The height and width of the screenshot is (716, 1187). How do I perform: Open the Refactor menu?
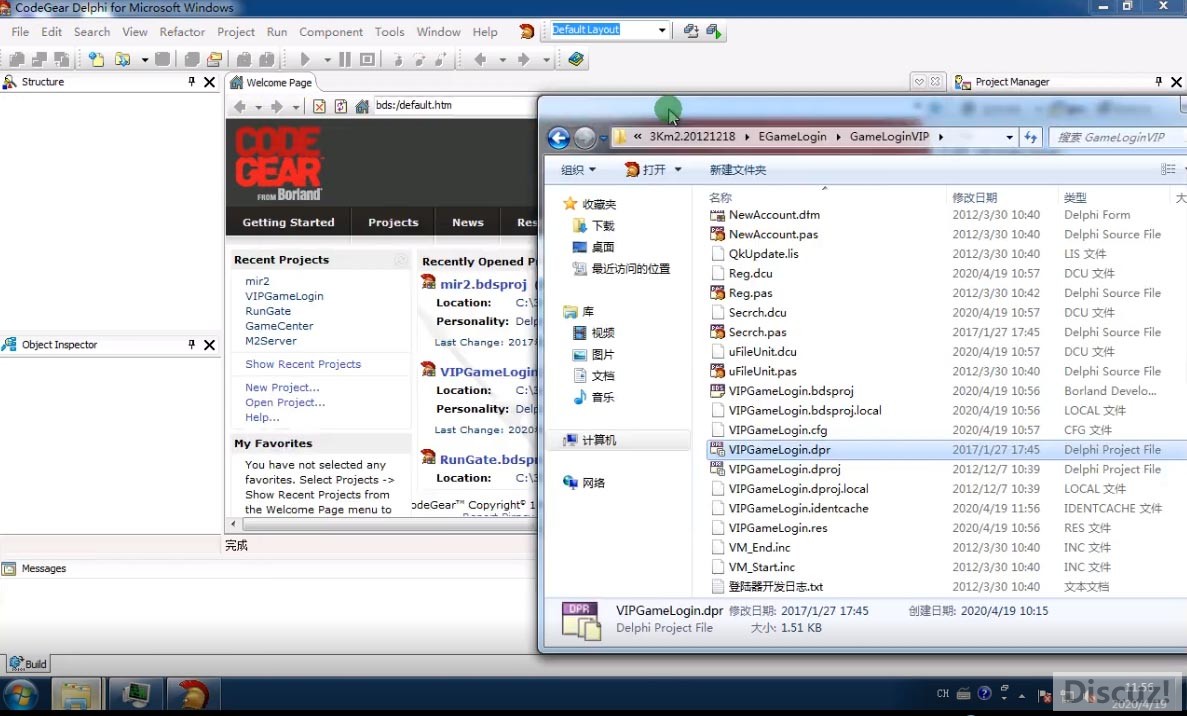pos(182,32)
